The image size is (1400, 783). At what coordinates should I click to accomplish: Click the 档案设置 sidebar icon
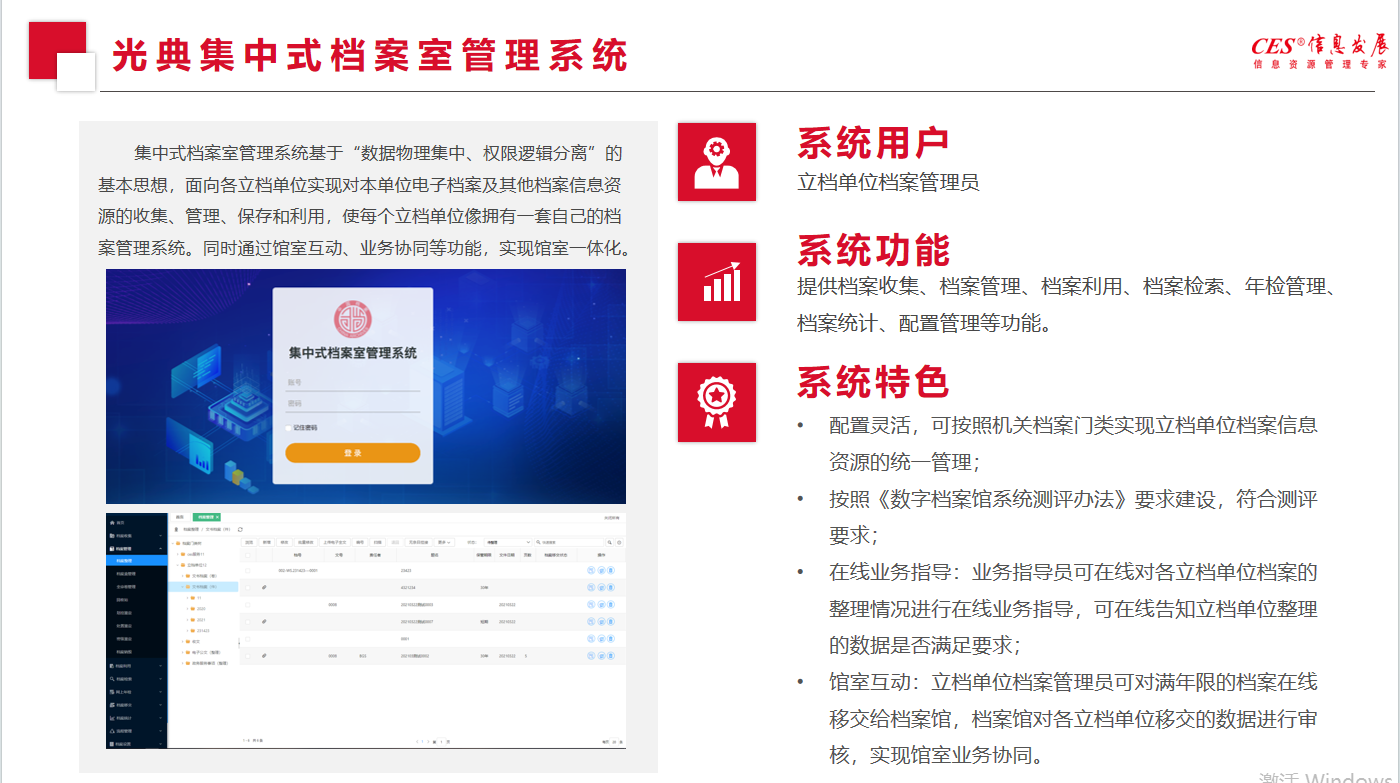click(x=112, y=744)
